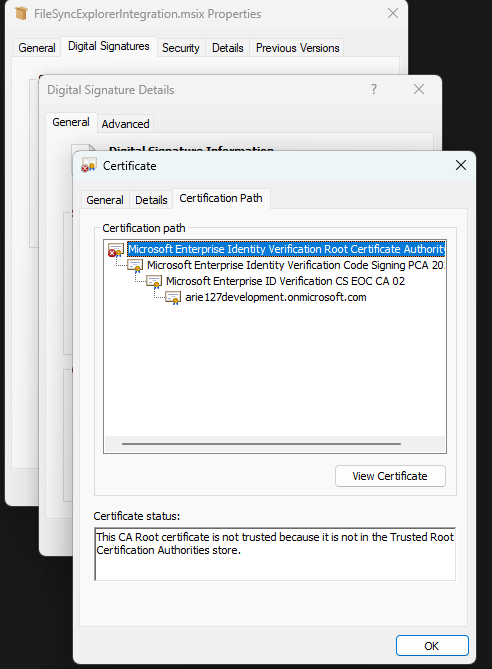The height and width of the screenshot is (669, 492).
Task: Click the Code Signing PCA certificate icon
Action: (135, 266)
